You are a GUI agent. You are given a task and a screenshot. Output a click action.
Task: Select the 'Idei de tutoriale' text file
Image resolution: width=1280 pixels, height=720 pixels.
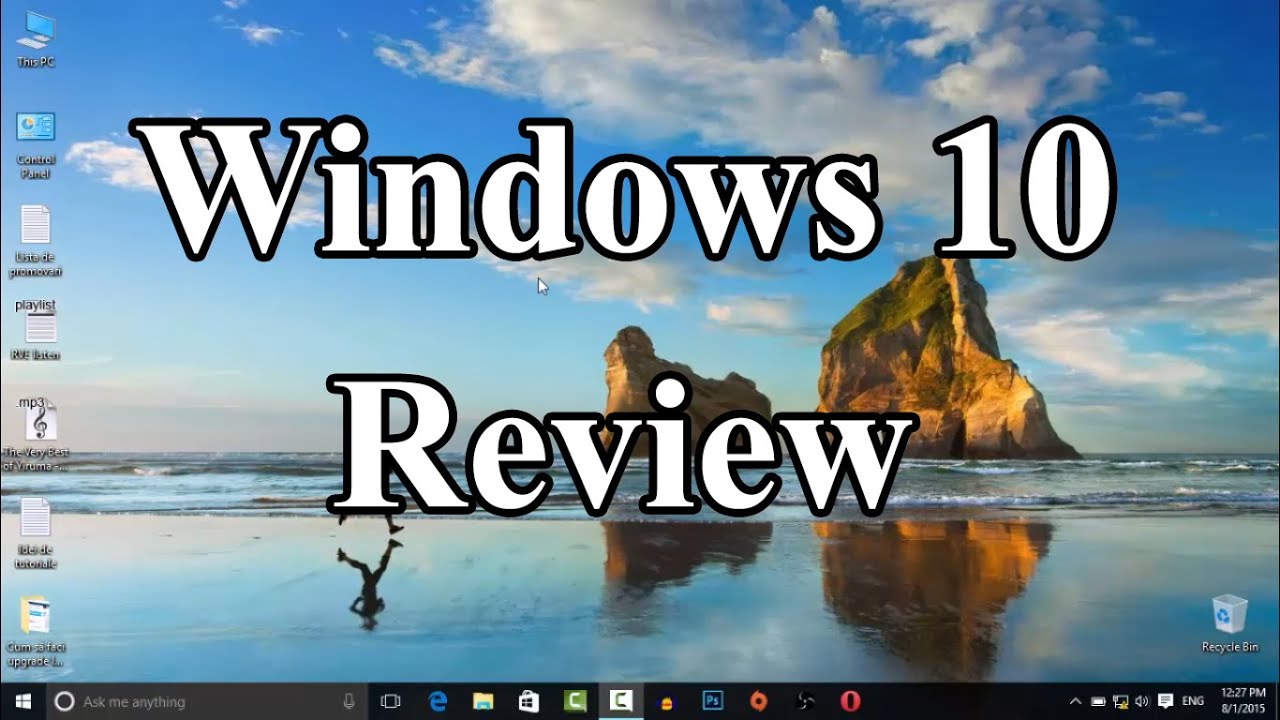(36, 533)
